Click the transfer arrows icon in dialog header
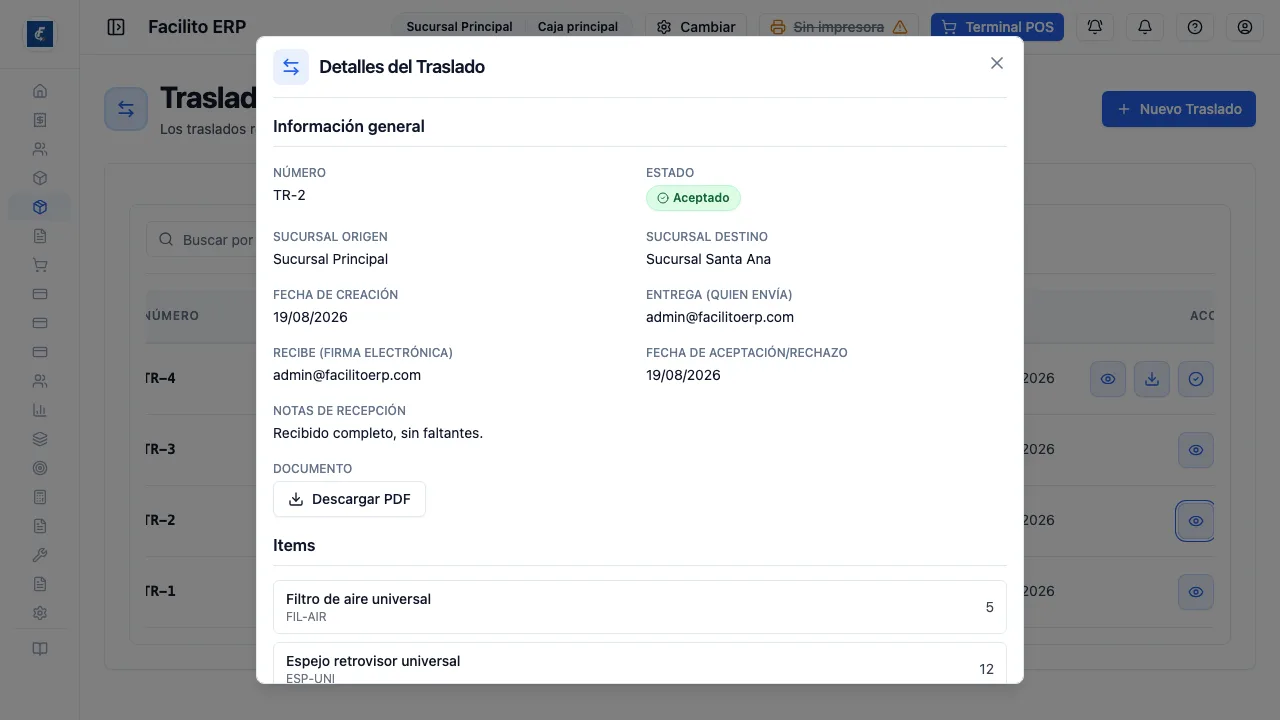1280x720 pixels. [x=291, y=67]
